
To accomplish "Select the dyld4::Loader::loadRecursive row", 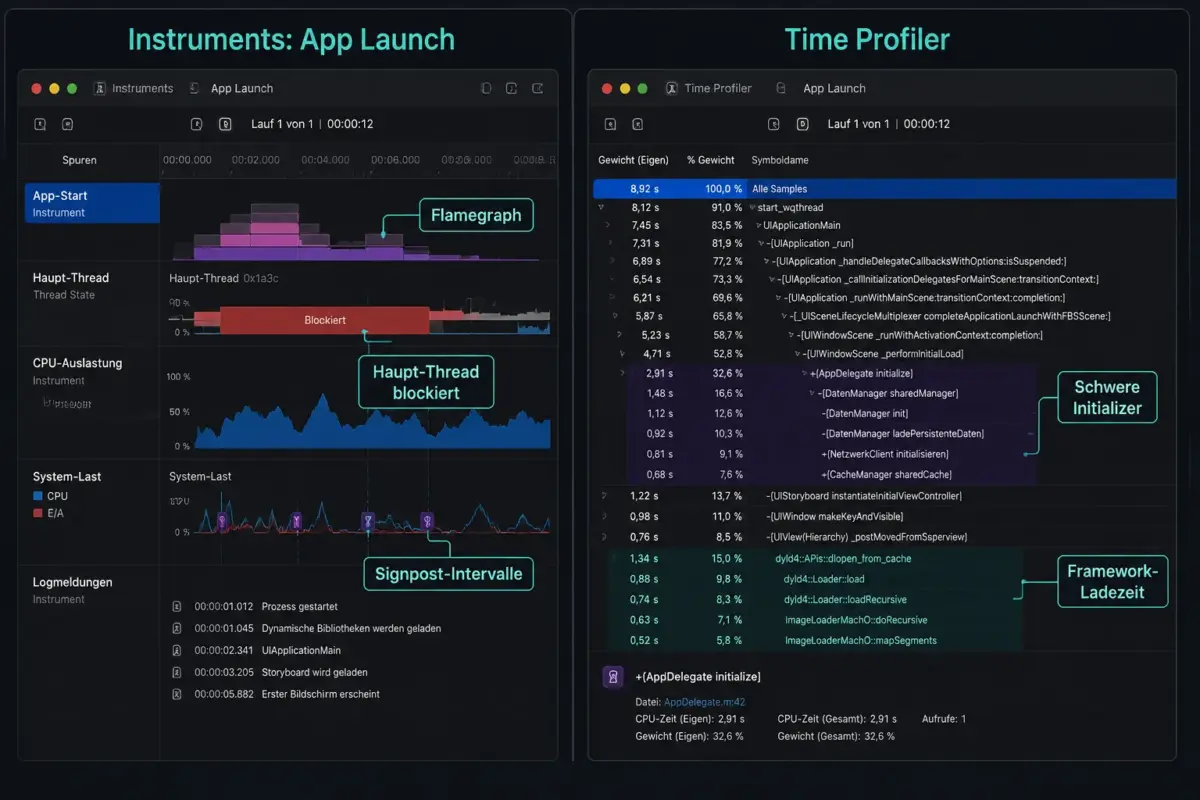I will coord(815,600).
